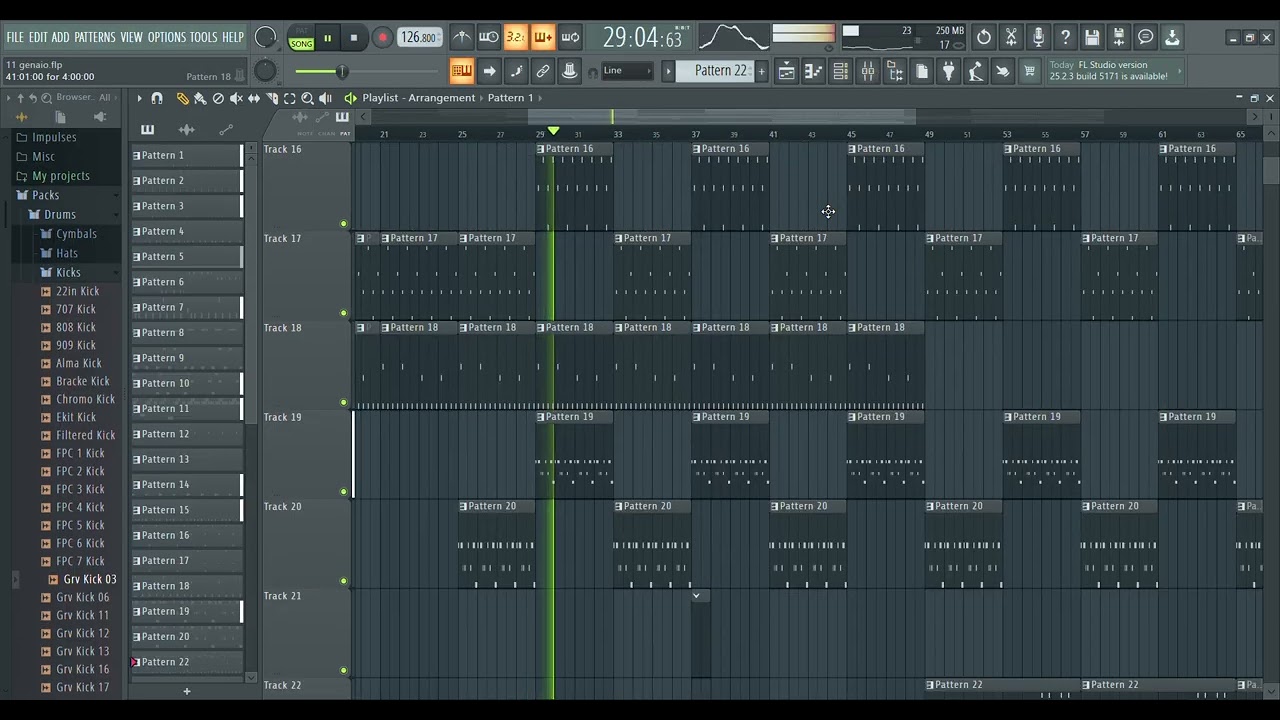1280x720 pixels.
Task: Select the Draw pencil tool in Playlist
Action: click(182, 98)
